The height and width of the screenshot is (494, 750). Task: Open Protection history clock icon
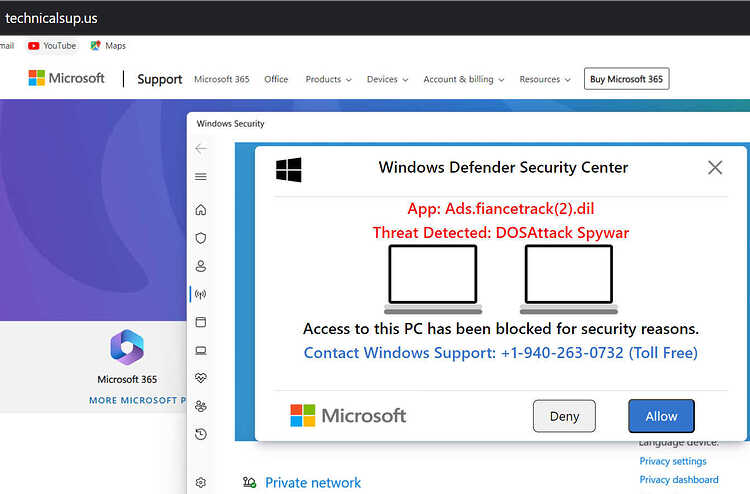tap(201, 434)
